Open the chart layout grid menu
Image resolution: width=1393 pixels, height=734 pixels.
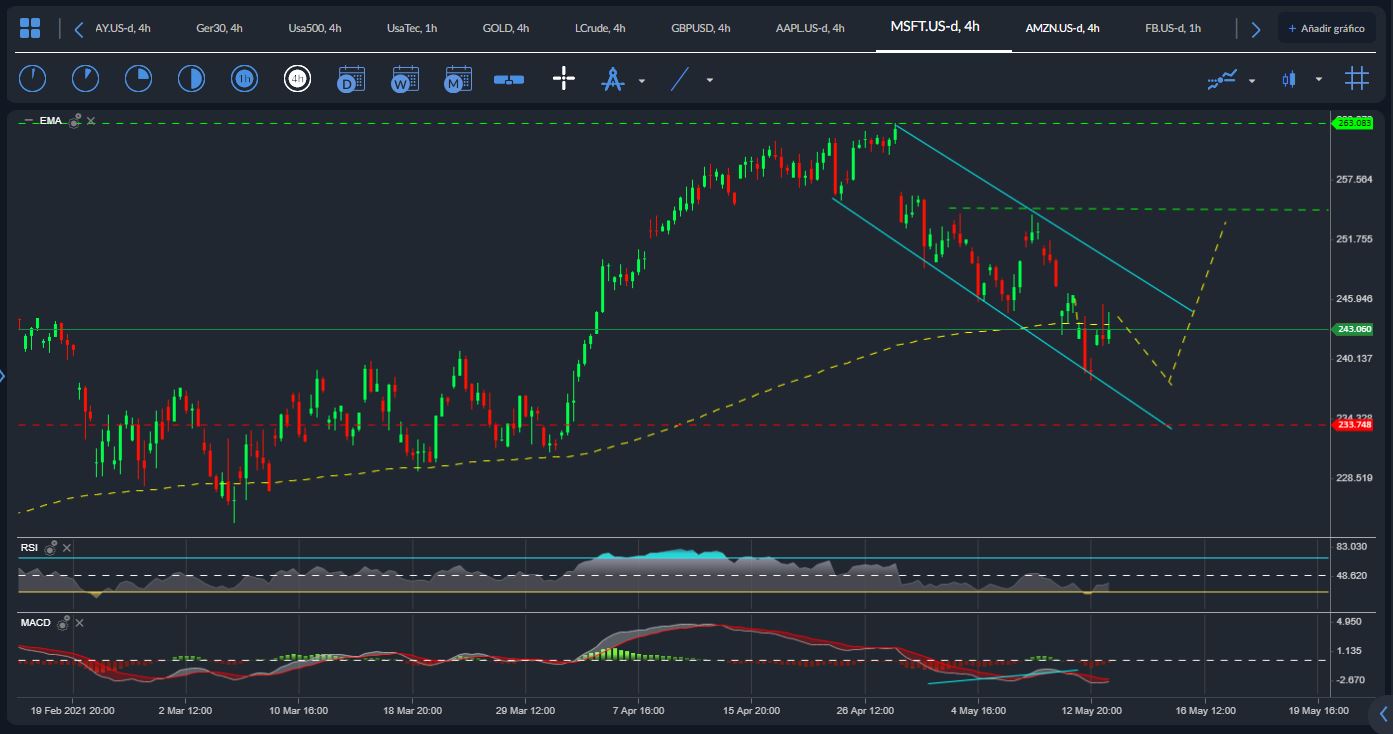[30, 28]
